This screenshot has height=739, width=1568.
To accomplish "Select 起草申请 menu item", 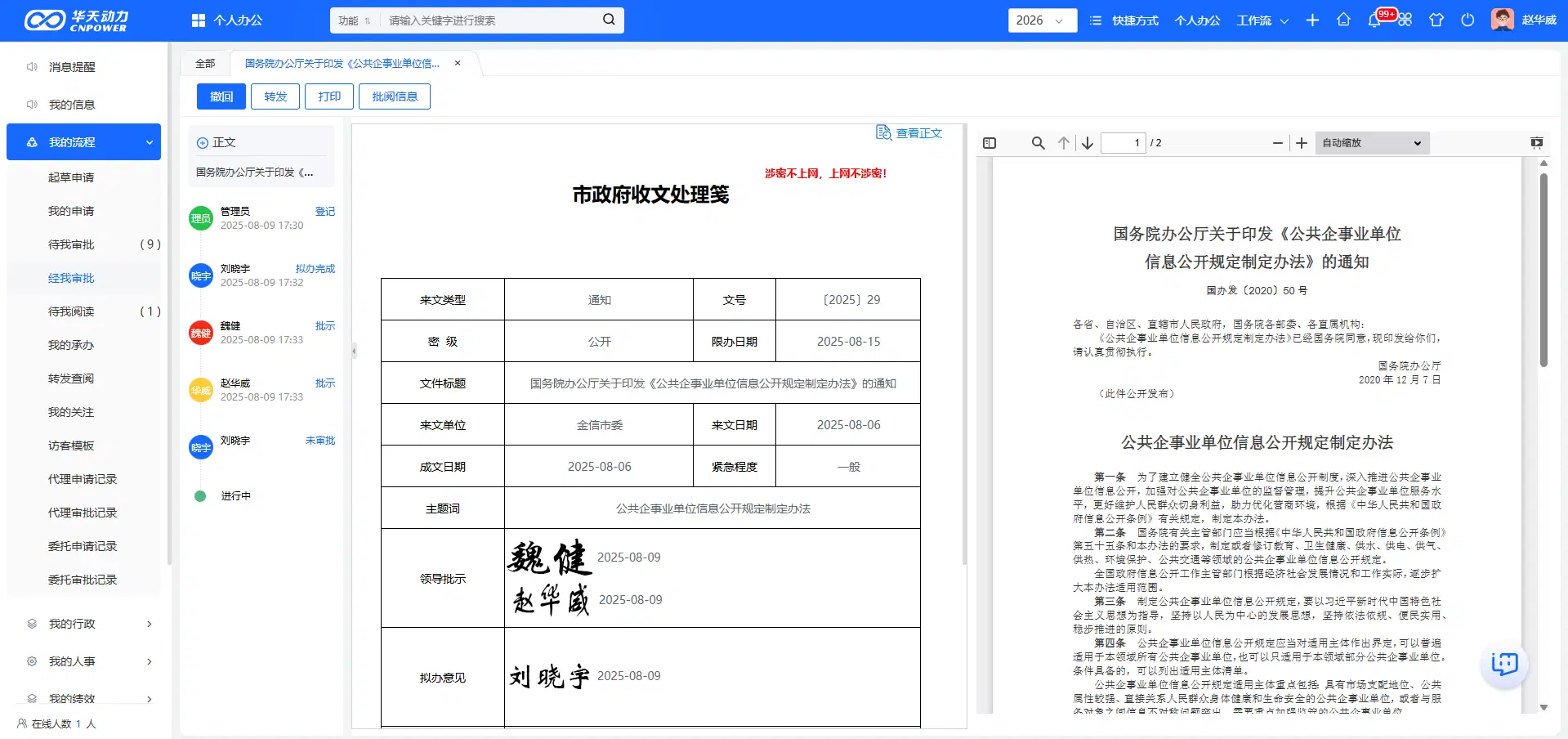I will pos(71,177).
